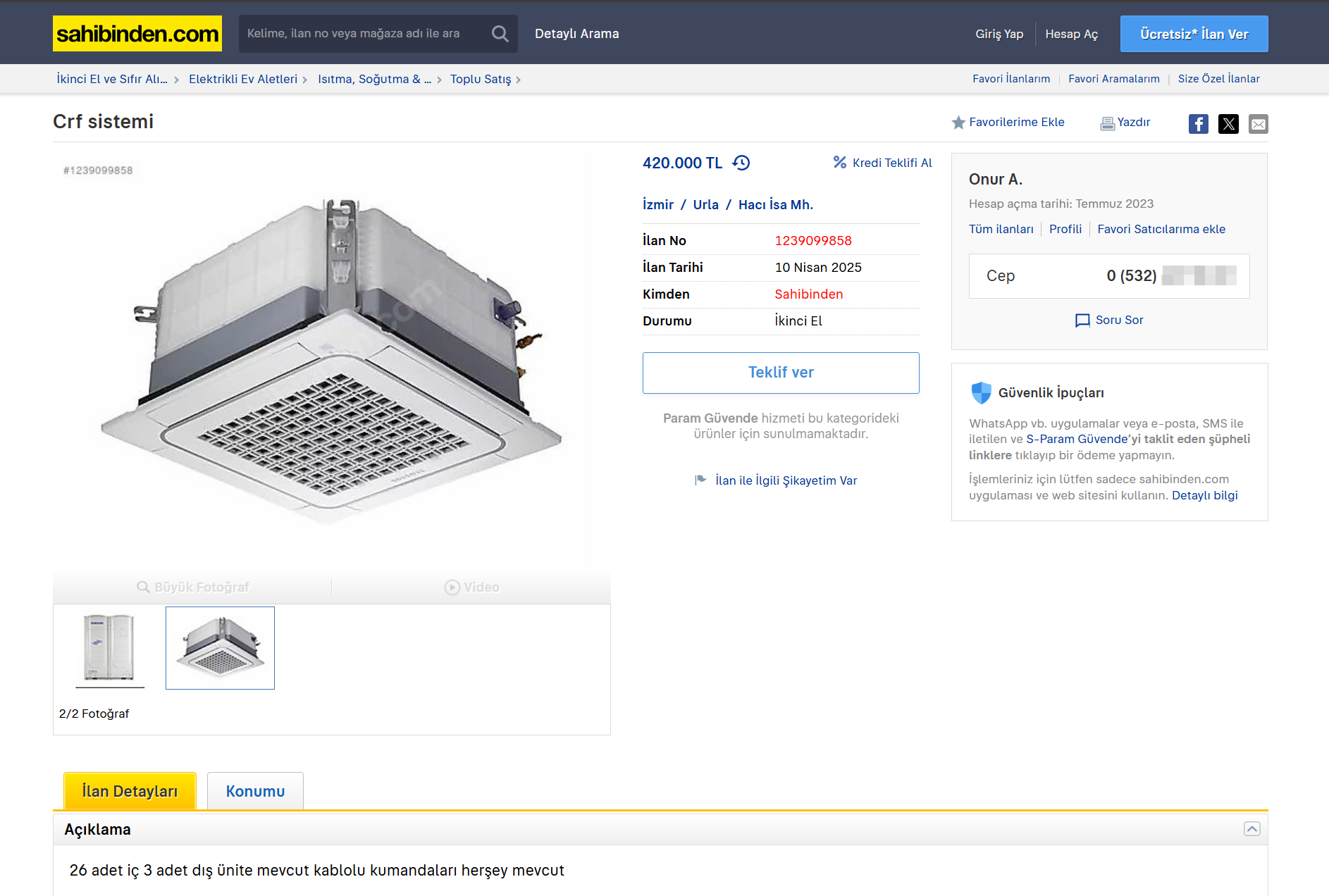
Task: Report listing via İlan ile İlgili Şikayetim Var
Action: coord(786,480)
